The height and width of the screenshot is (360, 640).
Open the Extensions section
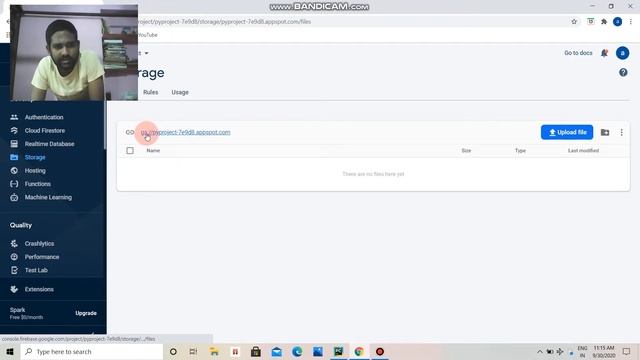[39, 289]
